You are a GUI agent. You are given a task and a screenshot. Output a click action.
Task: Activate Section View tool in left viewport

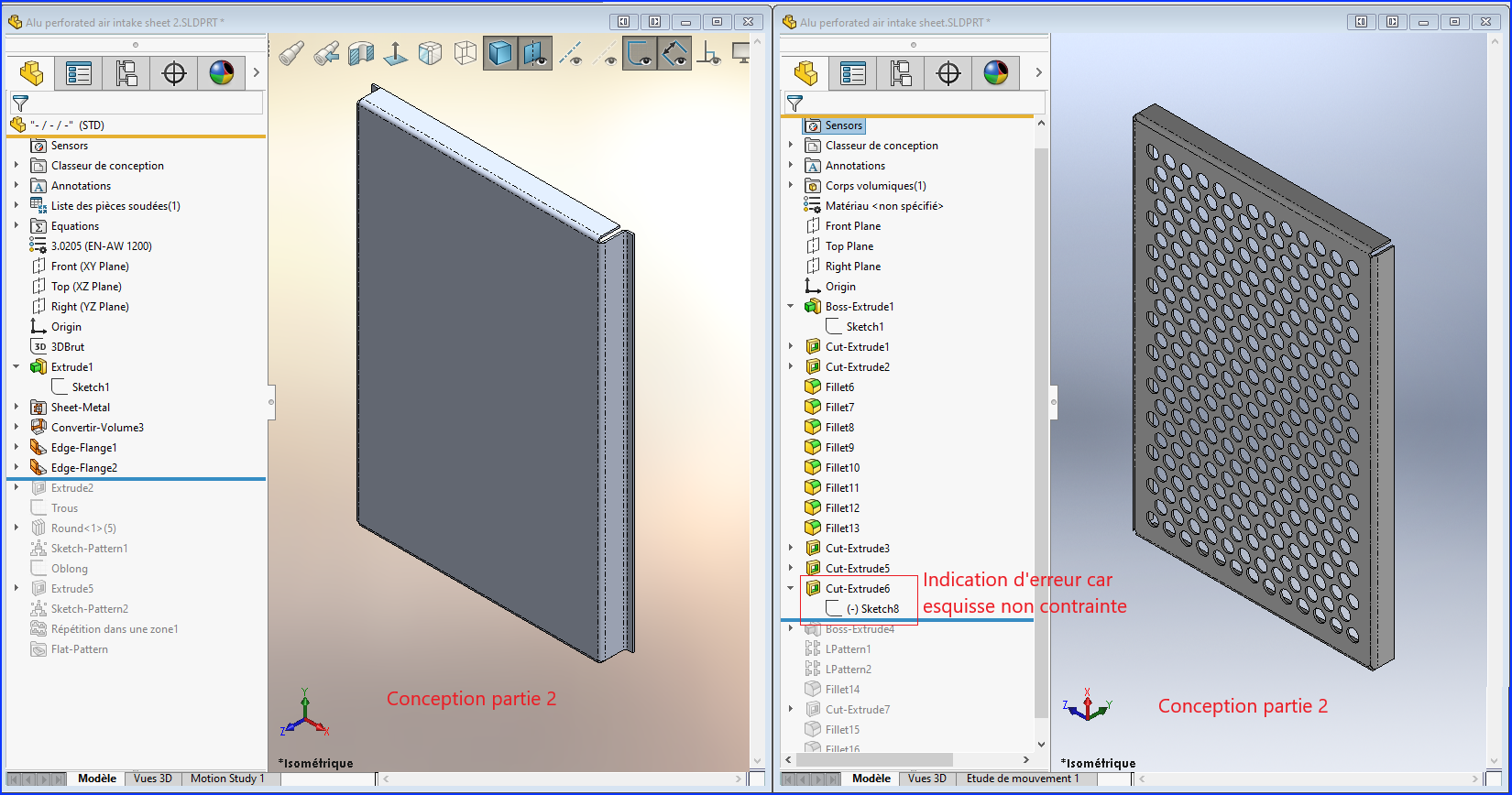point(361,54)
